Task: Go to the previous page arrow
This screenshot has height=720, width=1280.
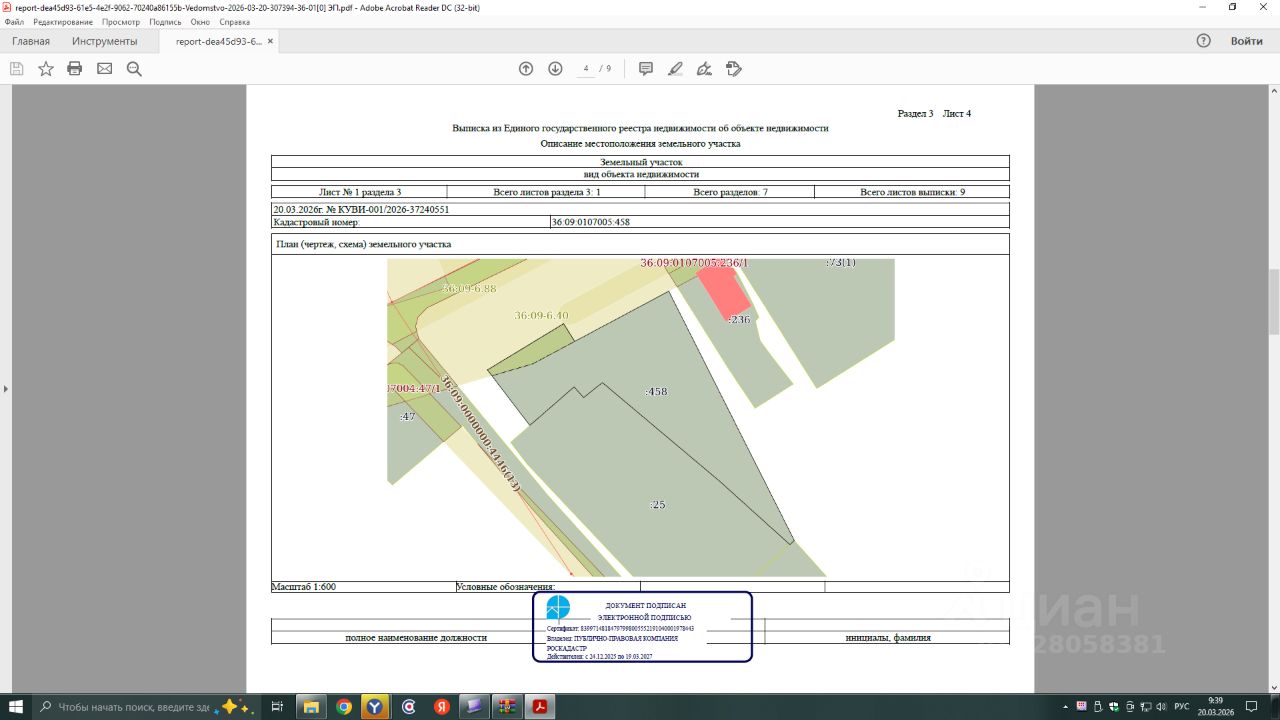Action: (x=526, y=69)
